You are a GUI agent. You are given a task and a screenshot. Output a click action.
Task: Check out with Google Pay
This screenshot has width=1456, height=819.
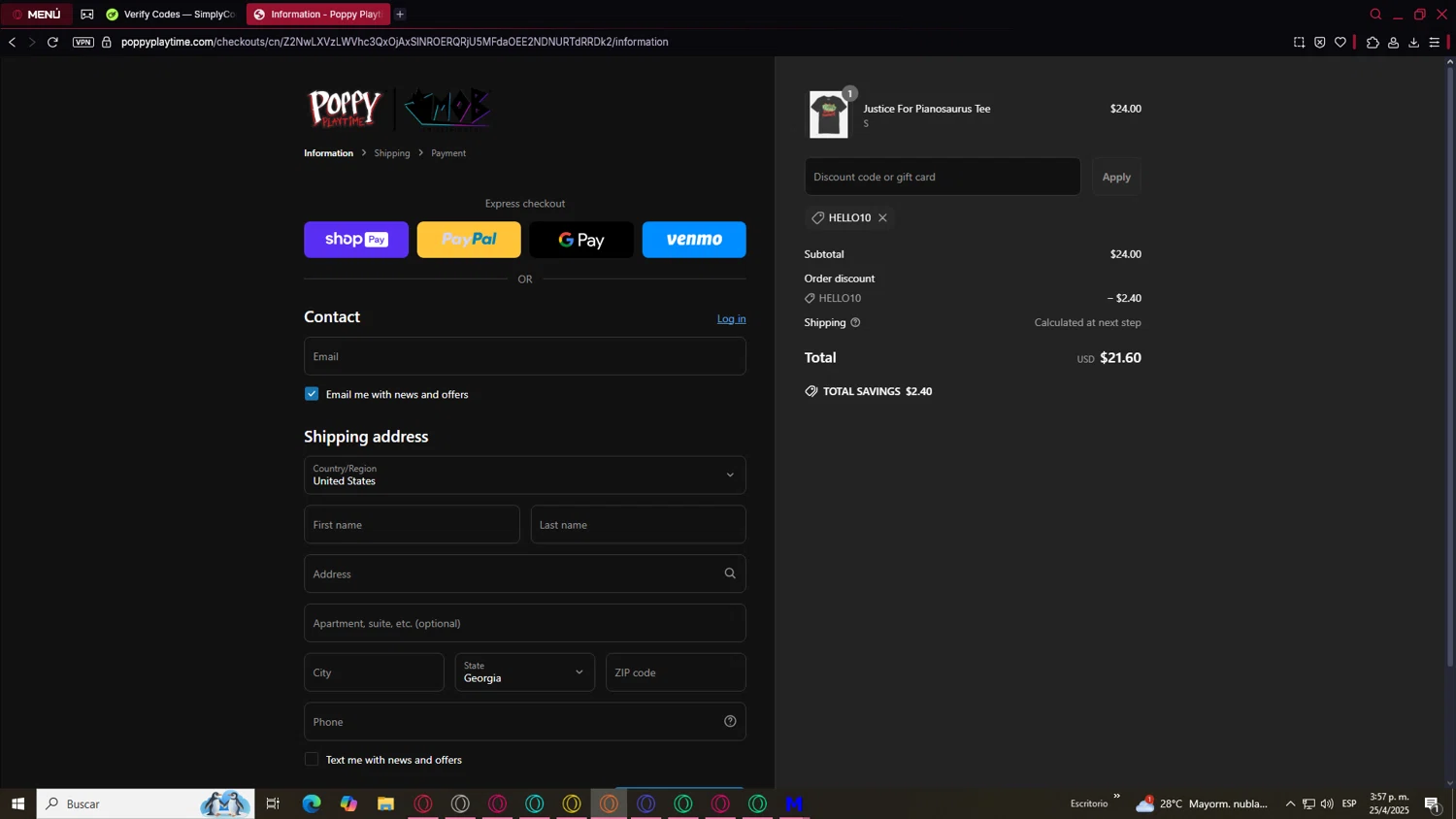pos(581,240)
